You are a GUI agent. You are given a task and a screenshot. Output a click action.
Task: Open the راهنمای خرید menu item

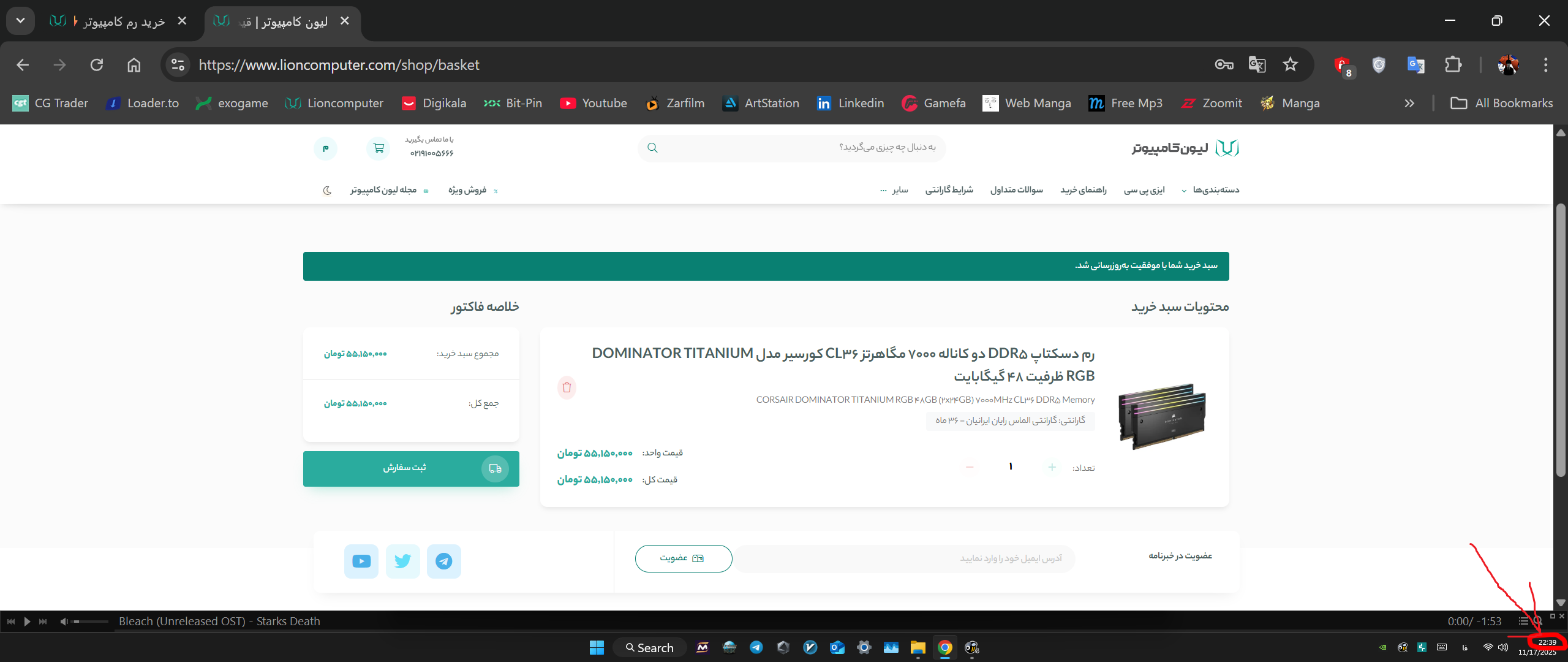1083,190
